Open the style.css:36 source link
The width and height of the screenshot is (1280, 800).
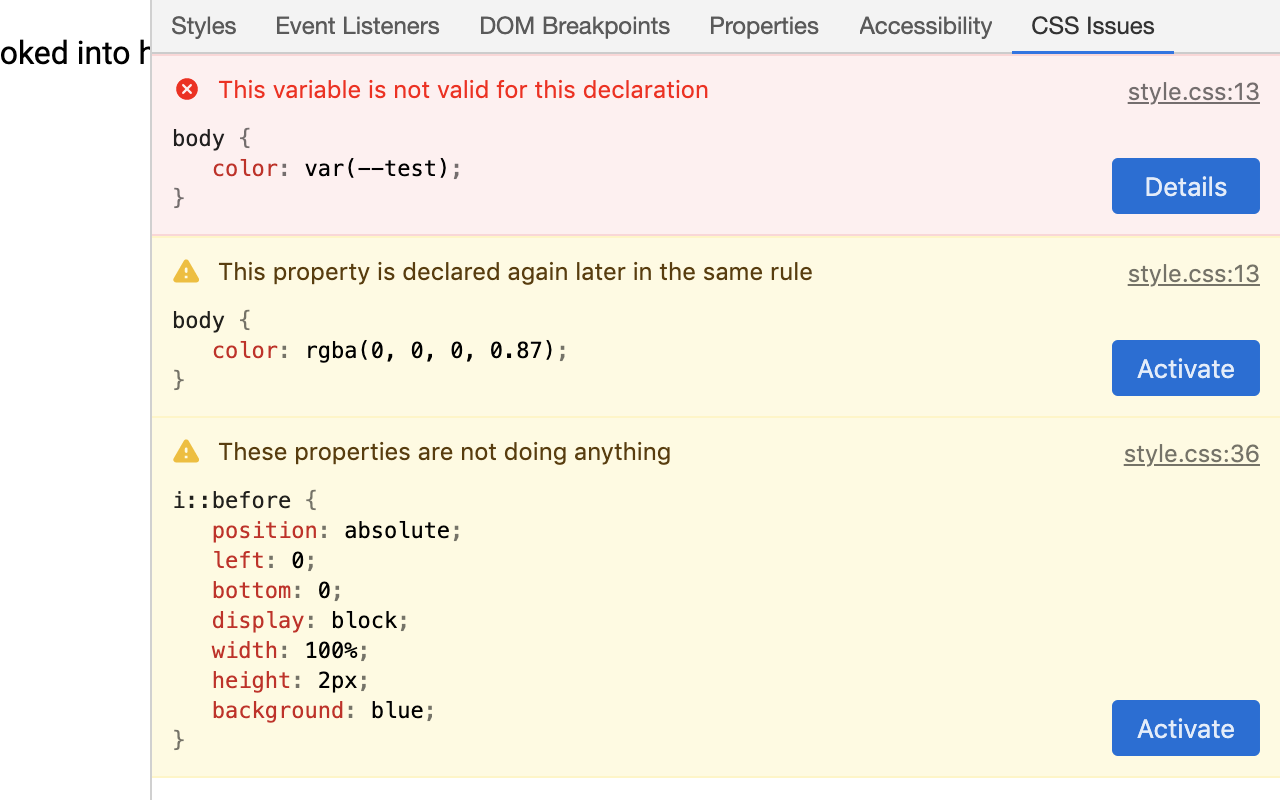tap(1191, 454)
